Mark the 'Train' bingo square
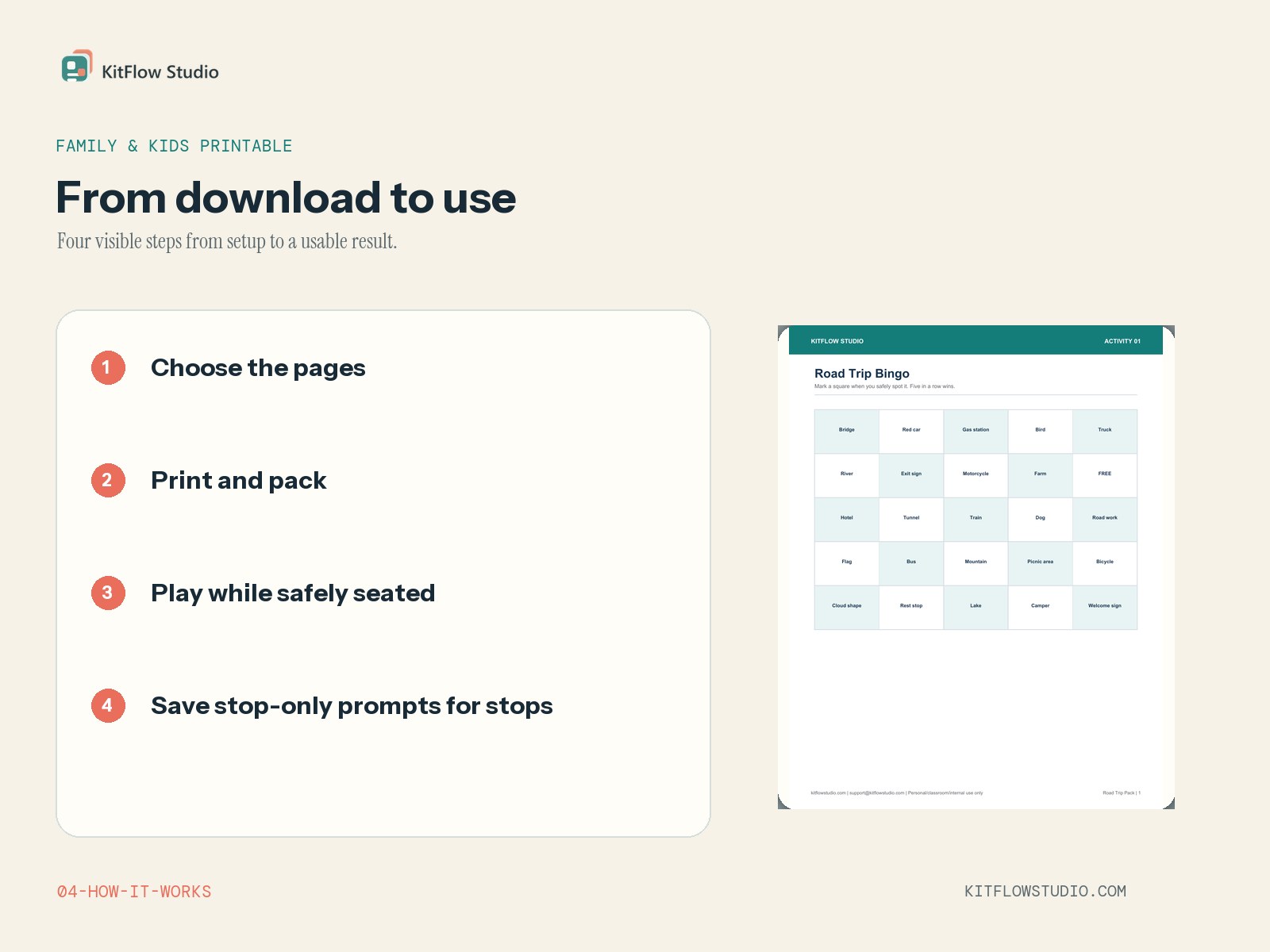1270x952 pixels. 976,520
